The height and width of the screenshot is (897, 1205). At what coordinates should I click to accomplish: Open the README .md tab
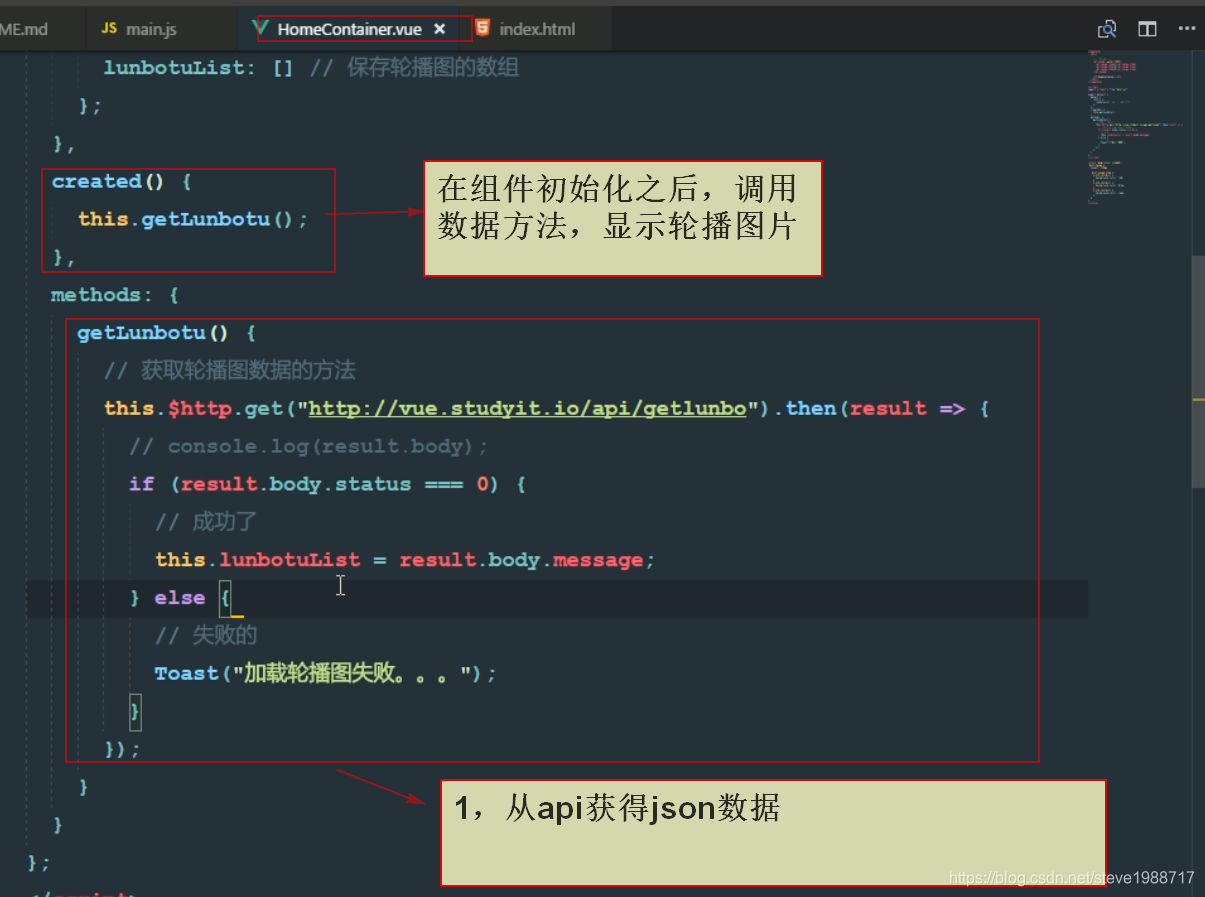24,29
